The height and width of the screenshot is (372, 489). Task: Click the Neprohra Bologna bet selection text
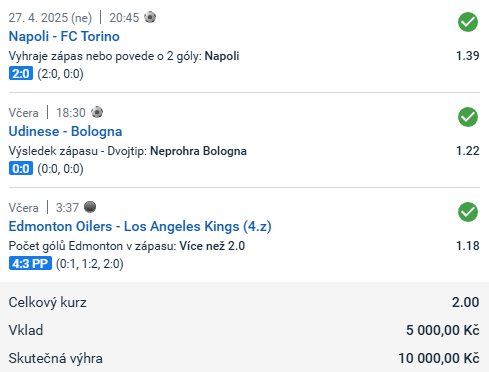pyautogui.click(x=198, y=151)
